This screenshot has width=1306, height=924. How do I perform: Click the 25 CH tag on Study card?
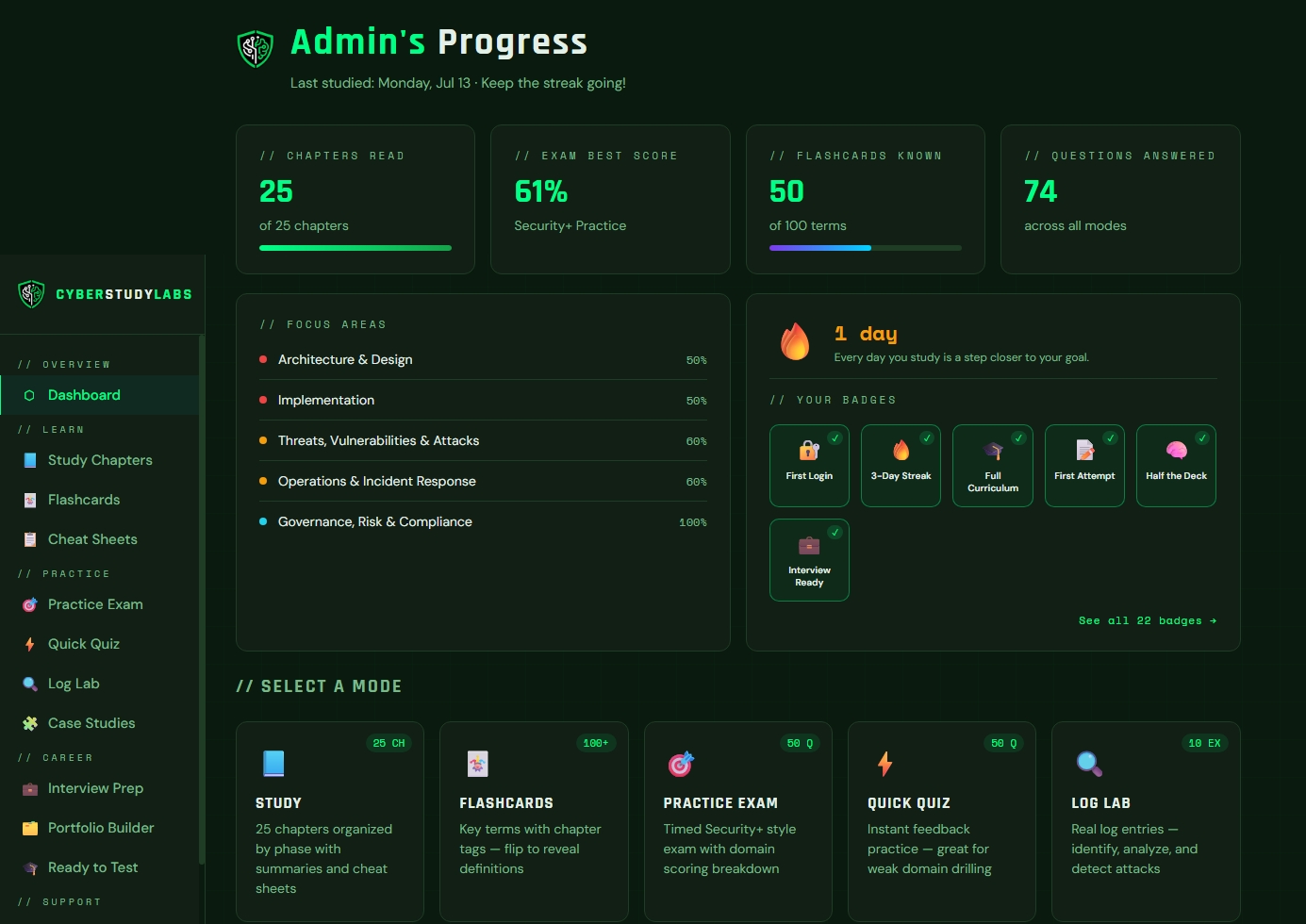[388, 743]
